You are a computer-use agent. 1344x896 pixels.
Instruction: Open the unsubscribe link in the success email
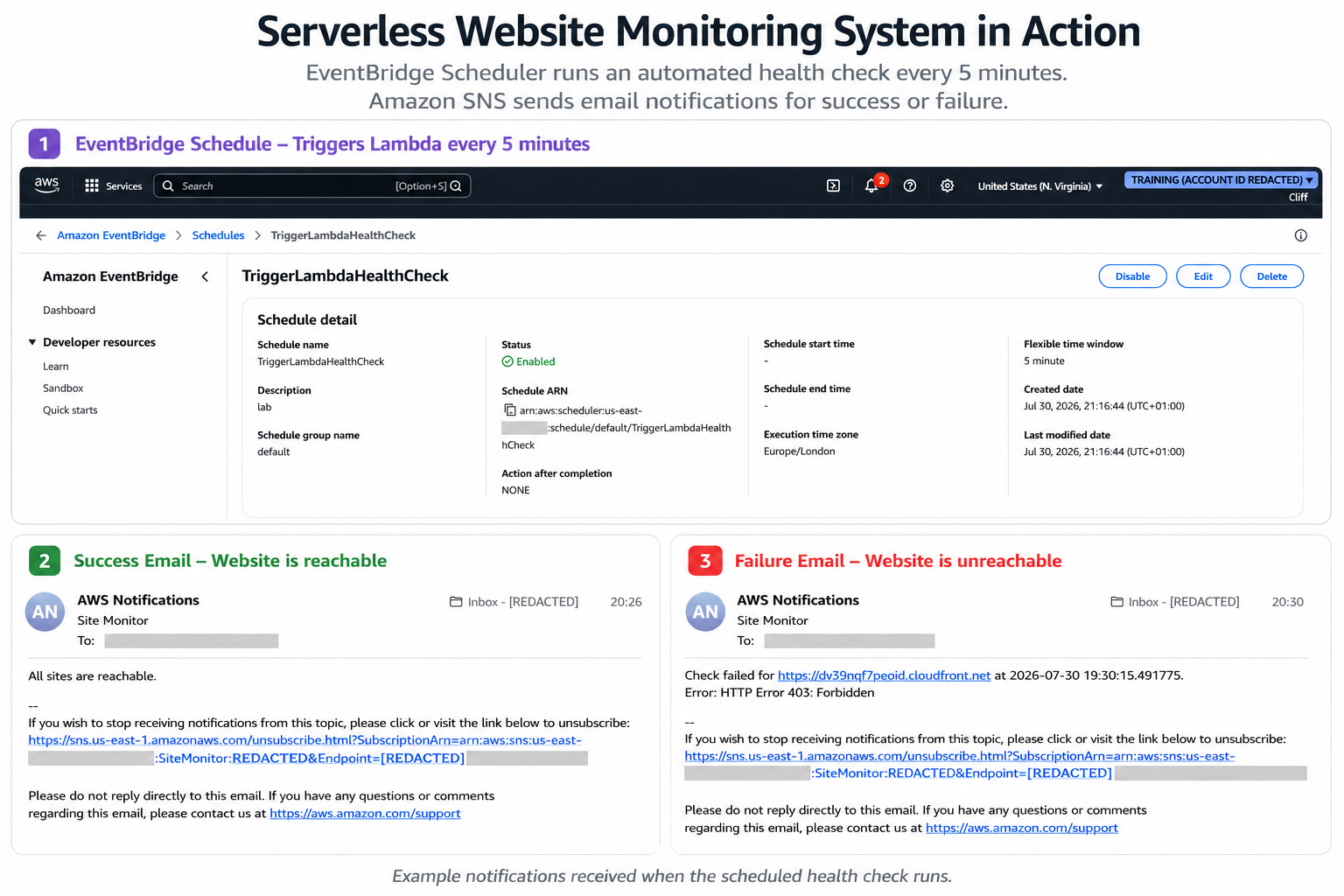coord(304,749)
